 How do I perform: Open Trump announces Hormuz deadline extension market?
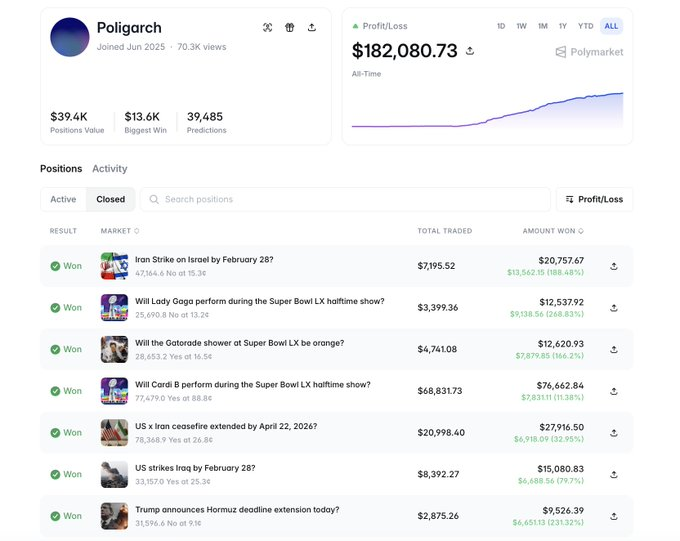tap(237, 509)
